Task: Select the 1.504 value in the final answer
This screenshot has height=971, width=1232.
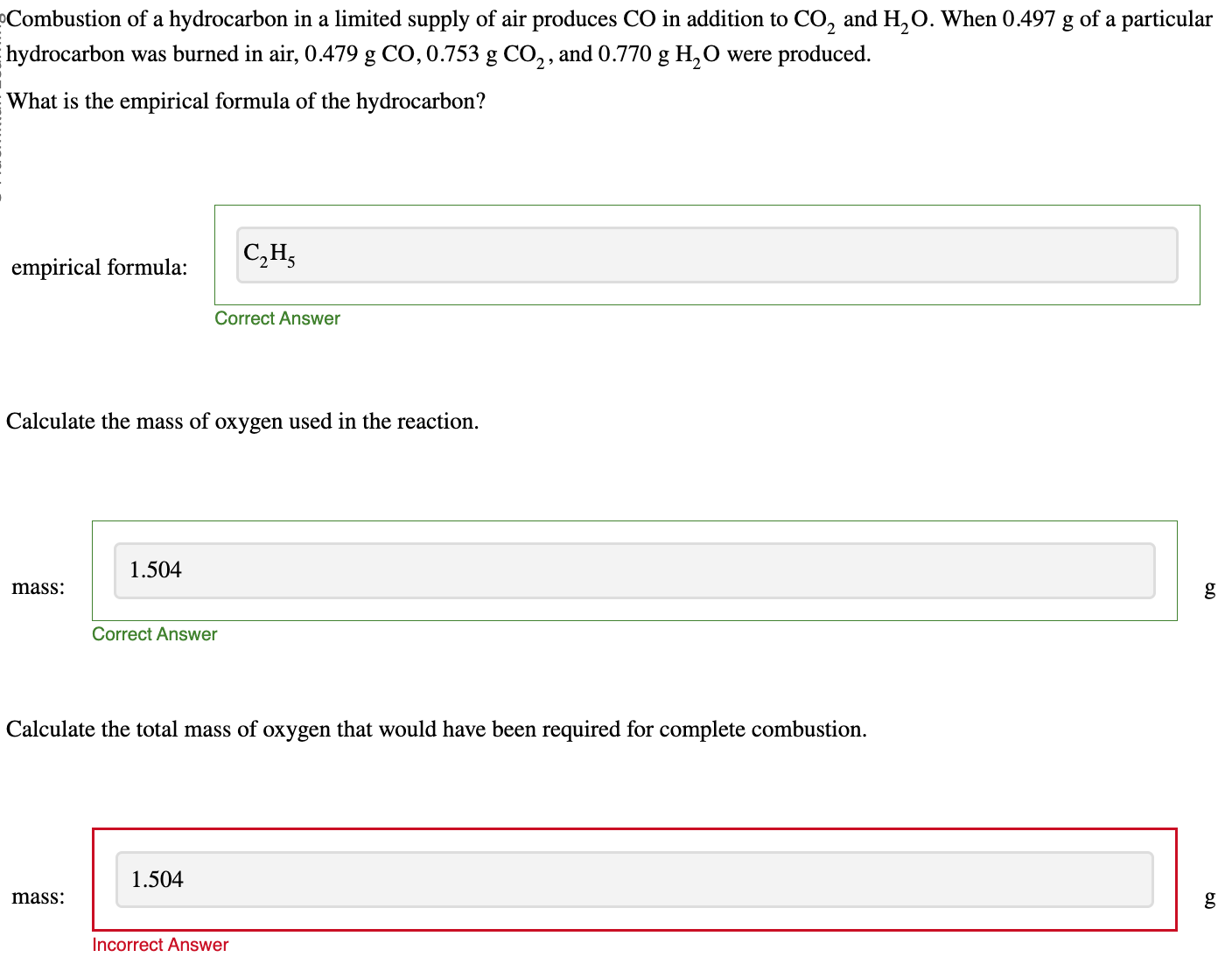Action: coord(156,878)
